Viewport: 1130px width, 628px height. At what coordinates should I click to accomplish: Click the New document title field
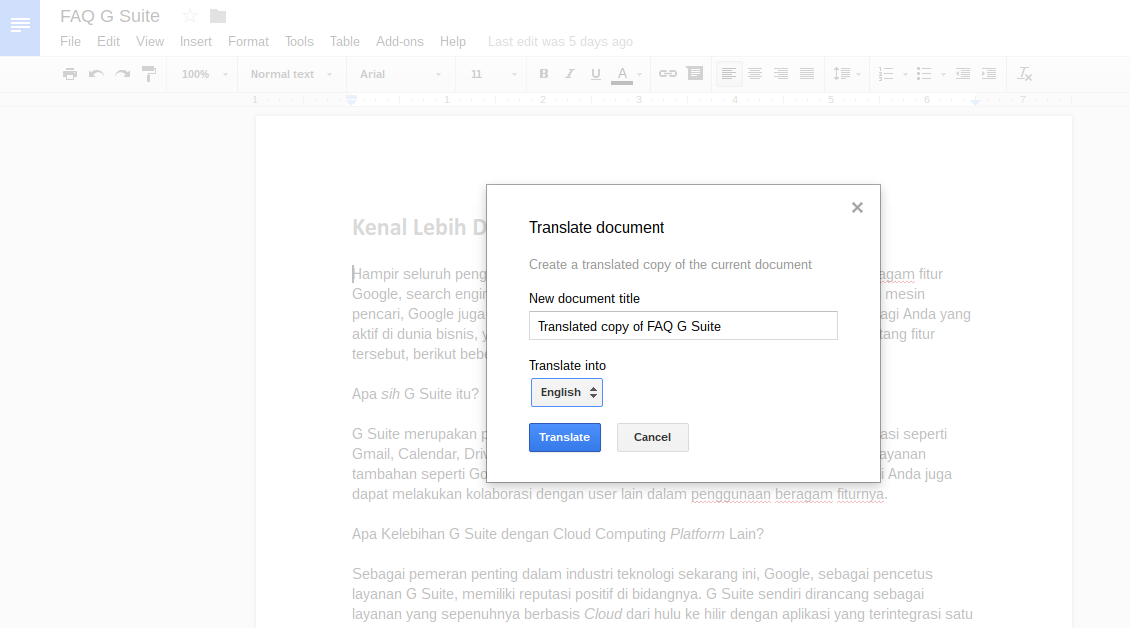point(683,326)
